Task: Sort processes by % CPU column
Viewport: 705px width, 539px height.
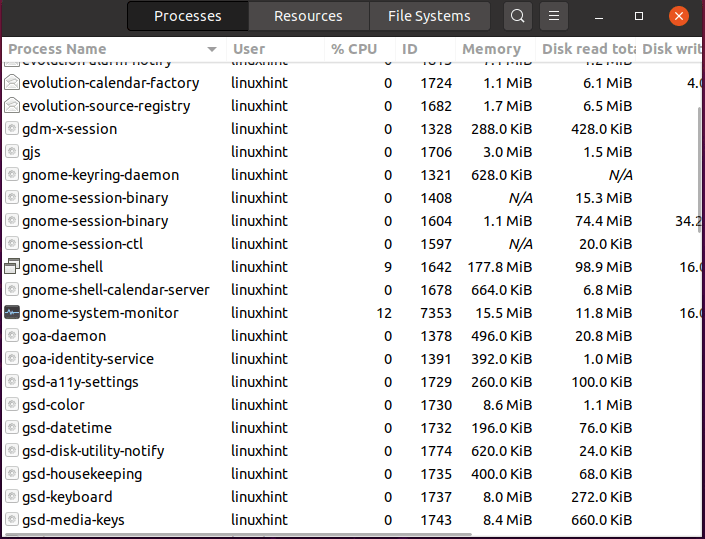Action: pyautogui.click(x=360, y=49)
